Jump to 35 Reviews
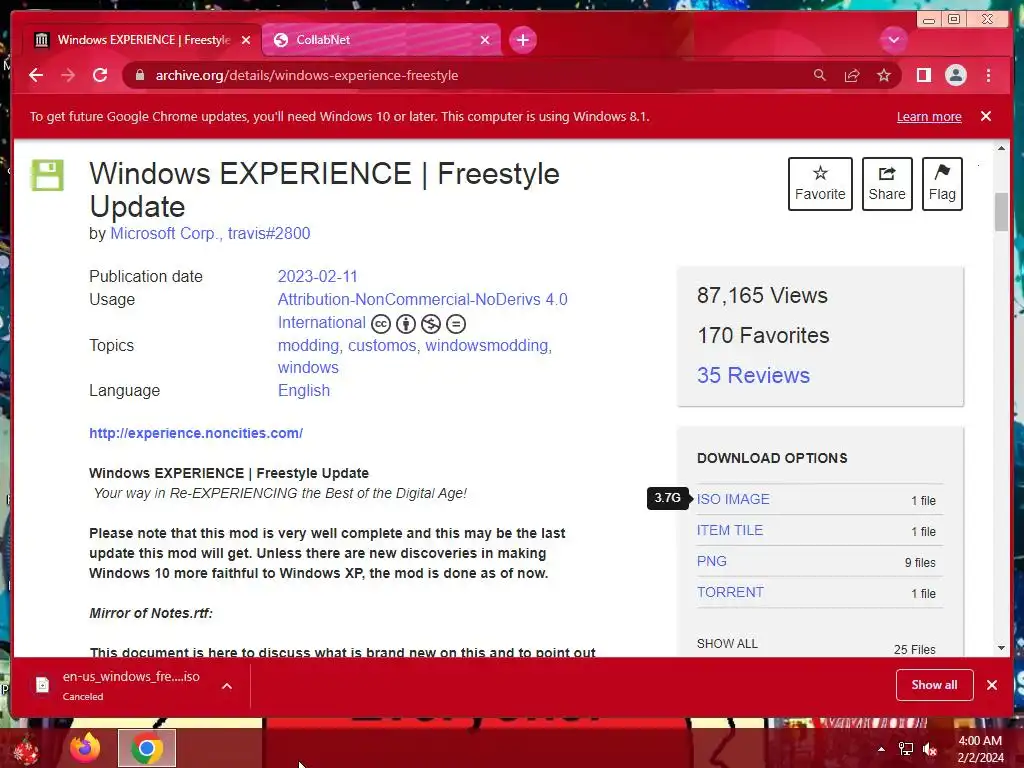Screen dimensions: 1024x768 pos(753,376)
